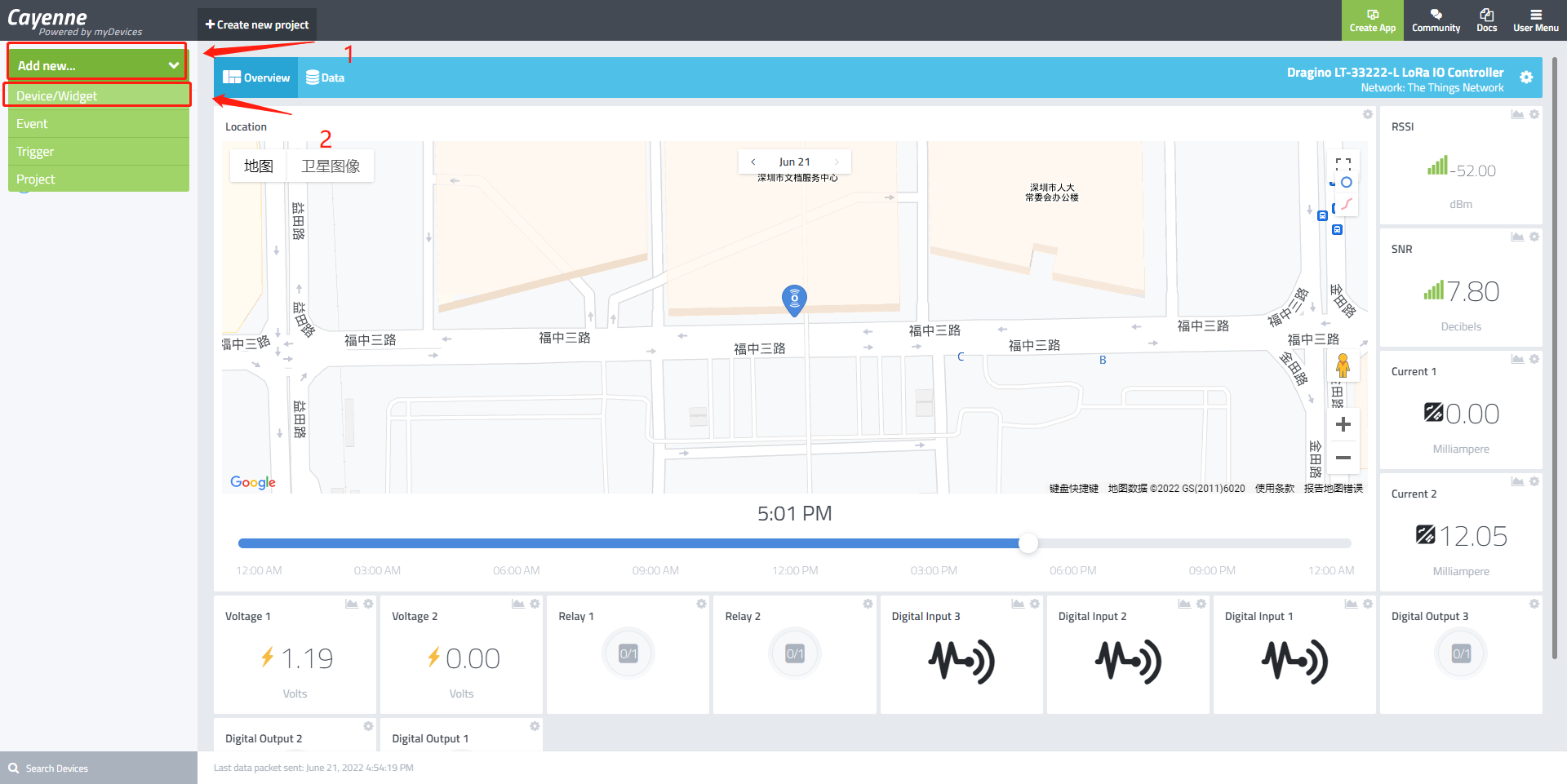The height and width of the screenshot is (784, 1567).
Task: Open the Docs icon
Action: 1486,20
